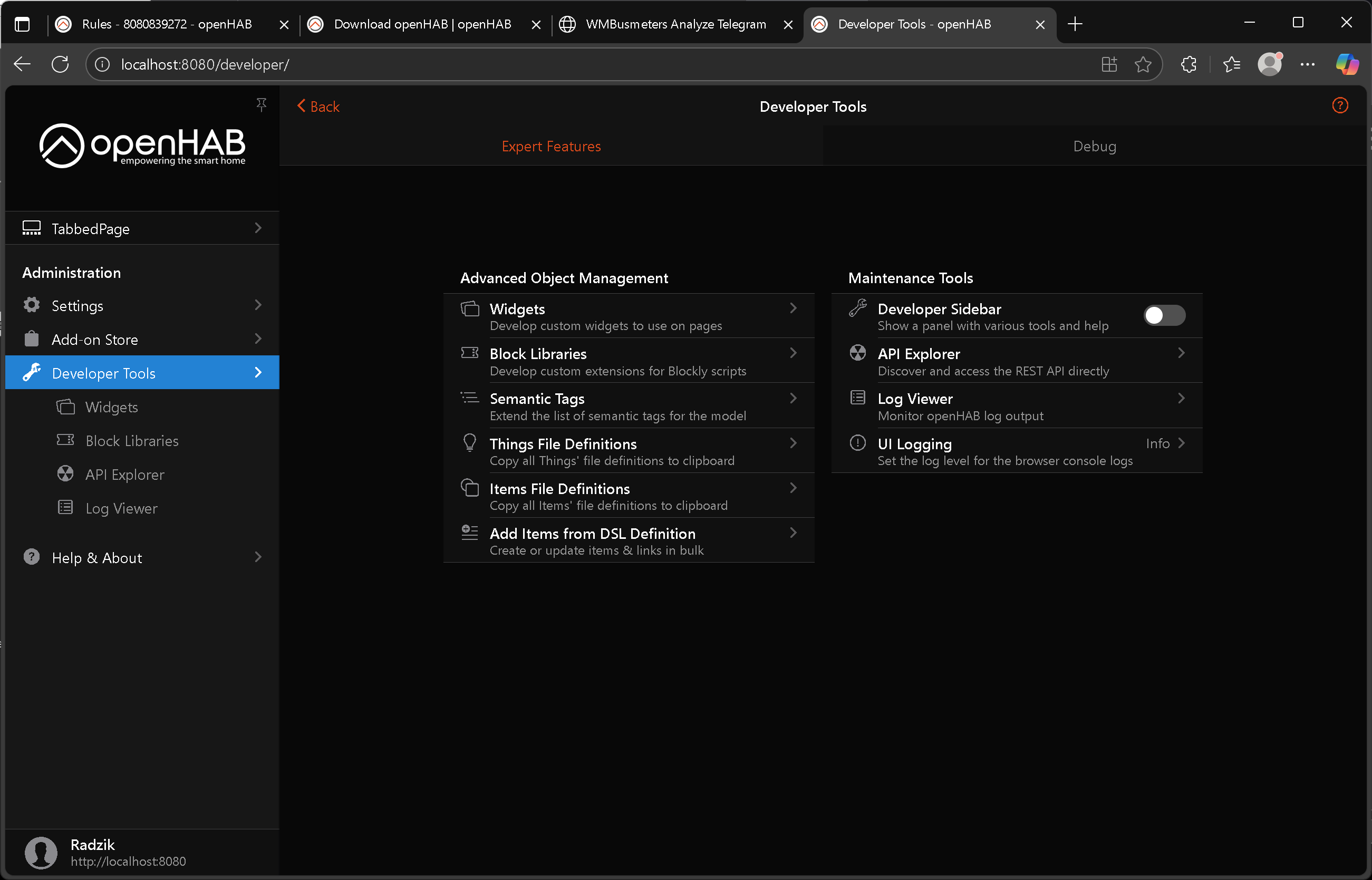Viewport: 1372px width, 880px height.
Task: Open the TabbedPage entry chevron
Action: click(258, 228)
